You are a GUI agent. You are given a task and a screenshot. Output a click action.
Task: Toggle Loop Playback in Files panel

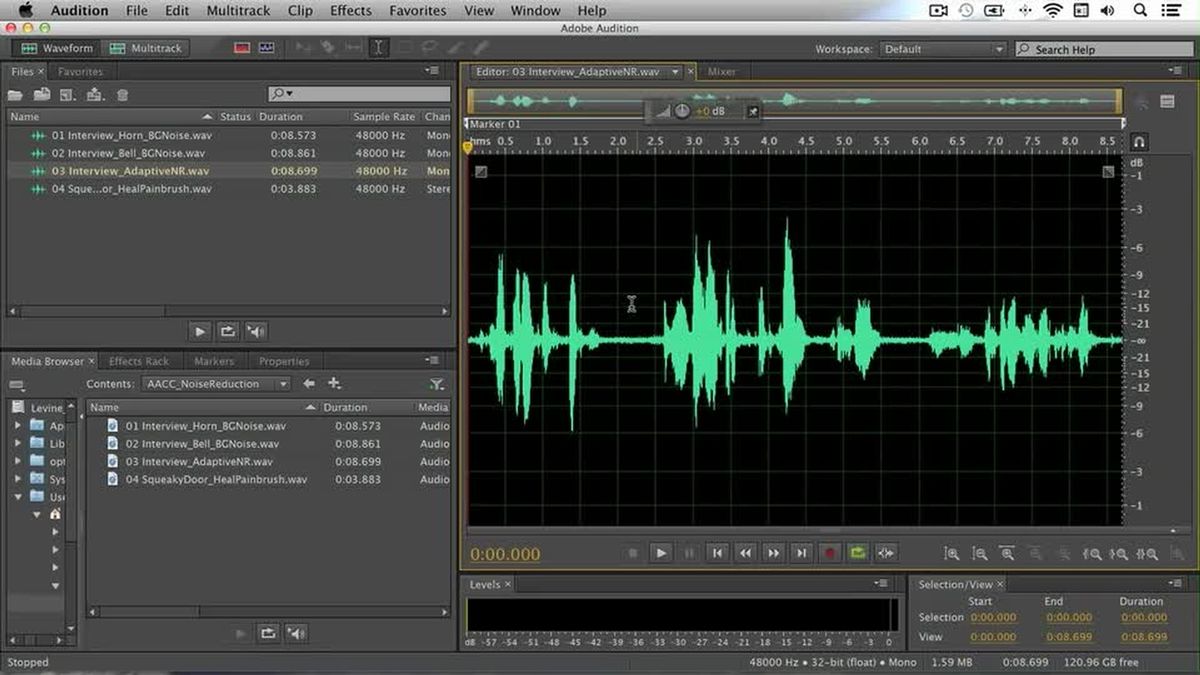pos(228,331)
